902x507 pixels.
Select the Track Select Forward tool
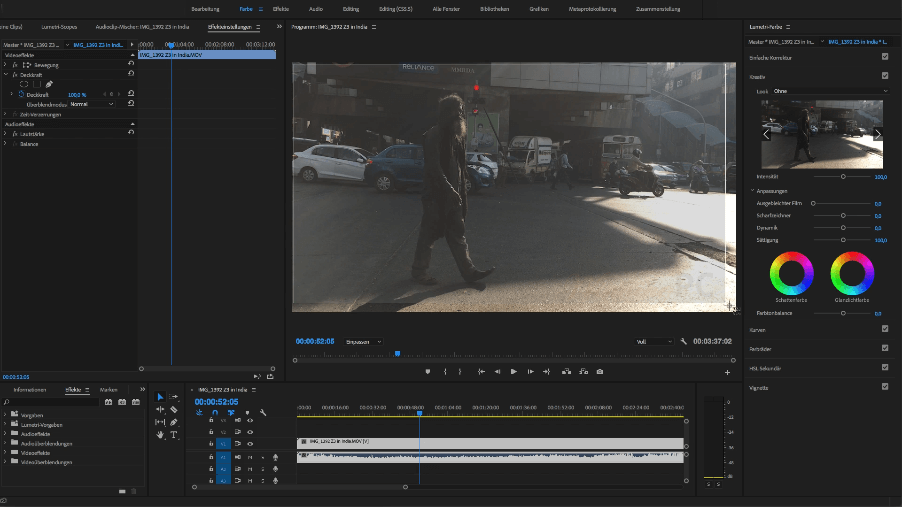click(174, 397)
